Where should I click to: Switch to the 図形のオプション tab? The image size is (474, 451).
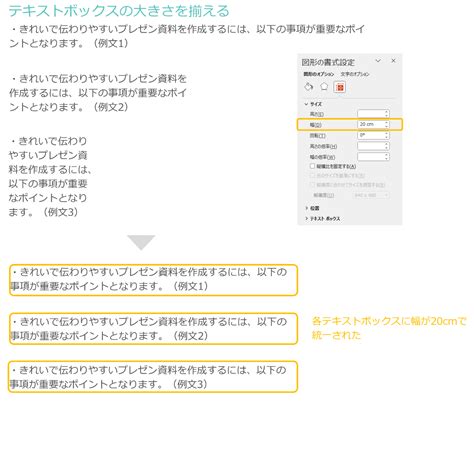point(318,74)
